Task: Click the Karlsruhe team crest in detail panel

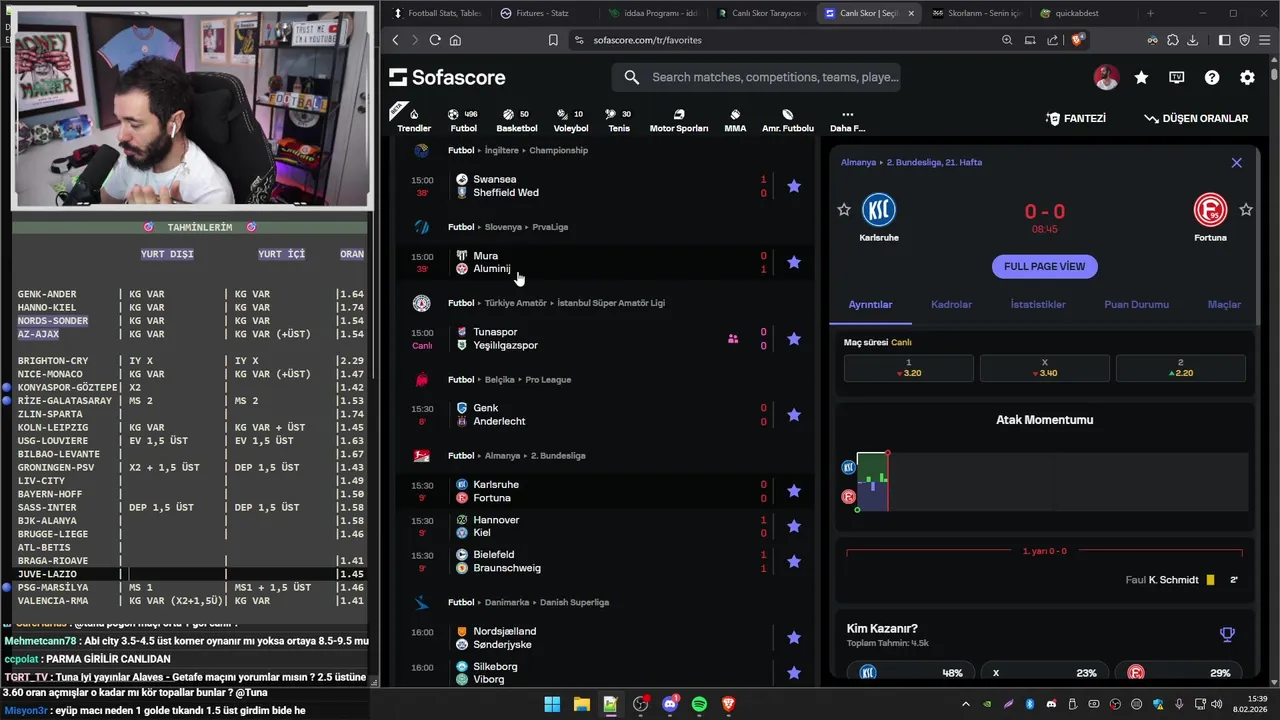Action: tap(878, 210)
